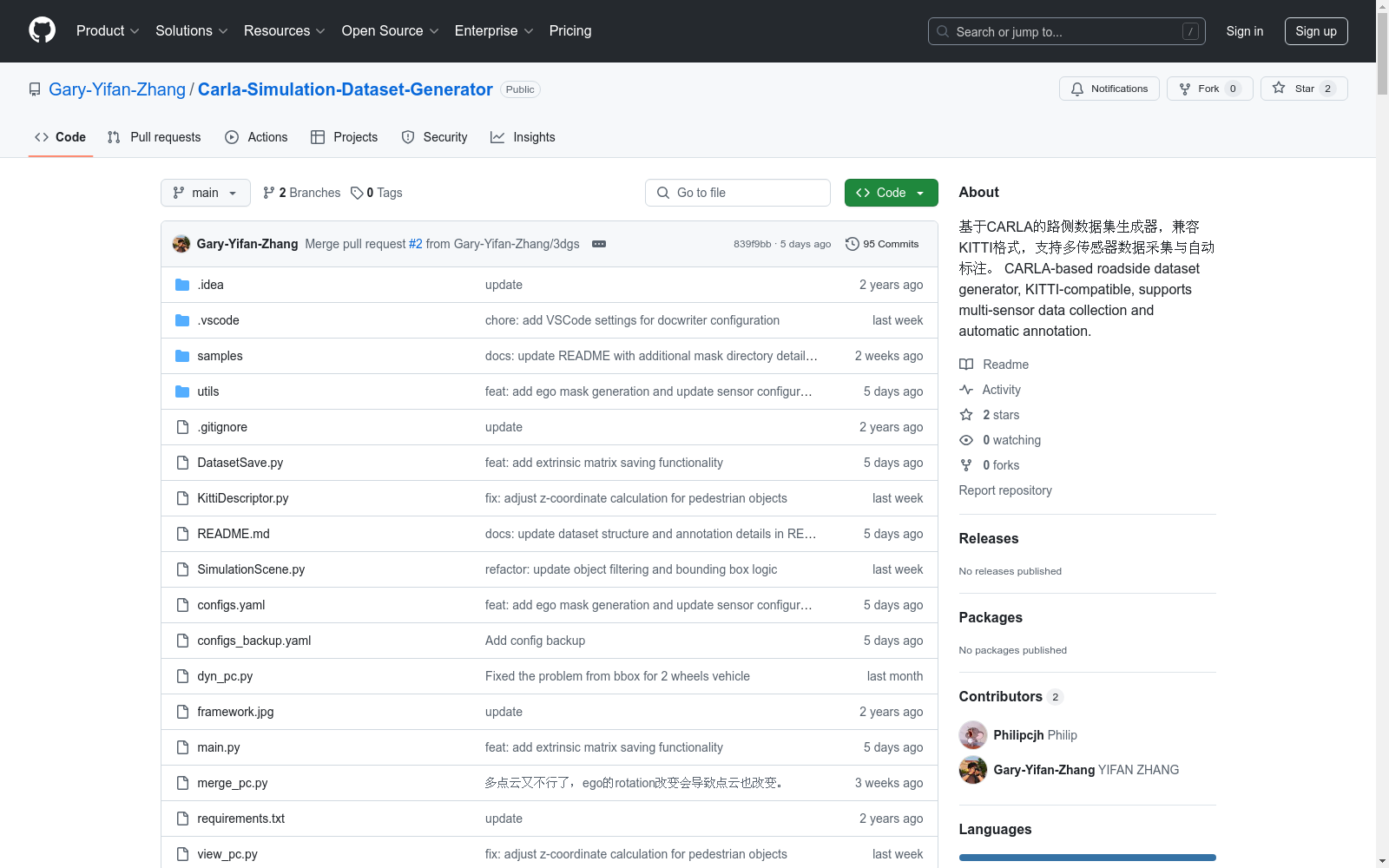The height and width of the screenshot is (868, 1389).
Task: Click the utils folder icon
Action: click(182, 391)
